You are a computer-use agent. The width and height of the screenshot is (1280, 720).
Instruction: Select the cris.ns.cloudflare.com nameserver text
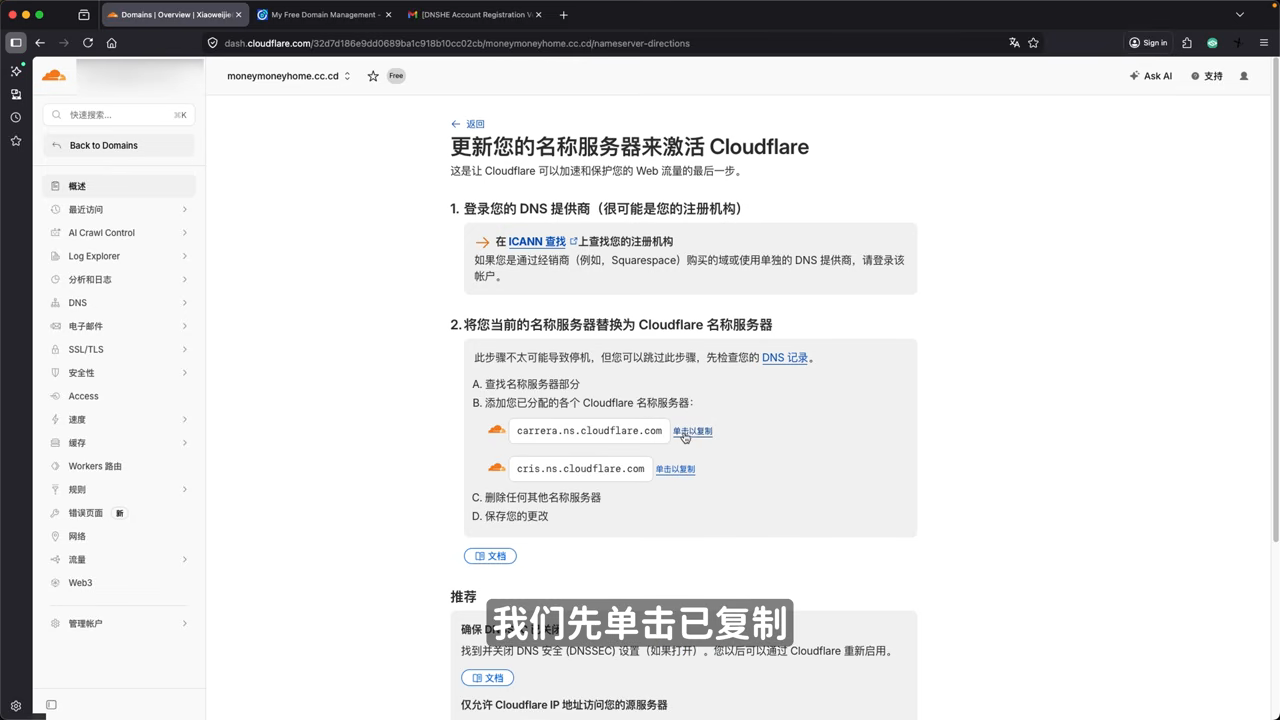[x=581, y=469]
